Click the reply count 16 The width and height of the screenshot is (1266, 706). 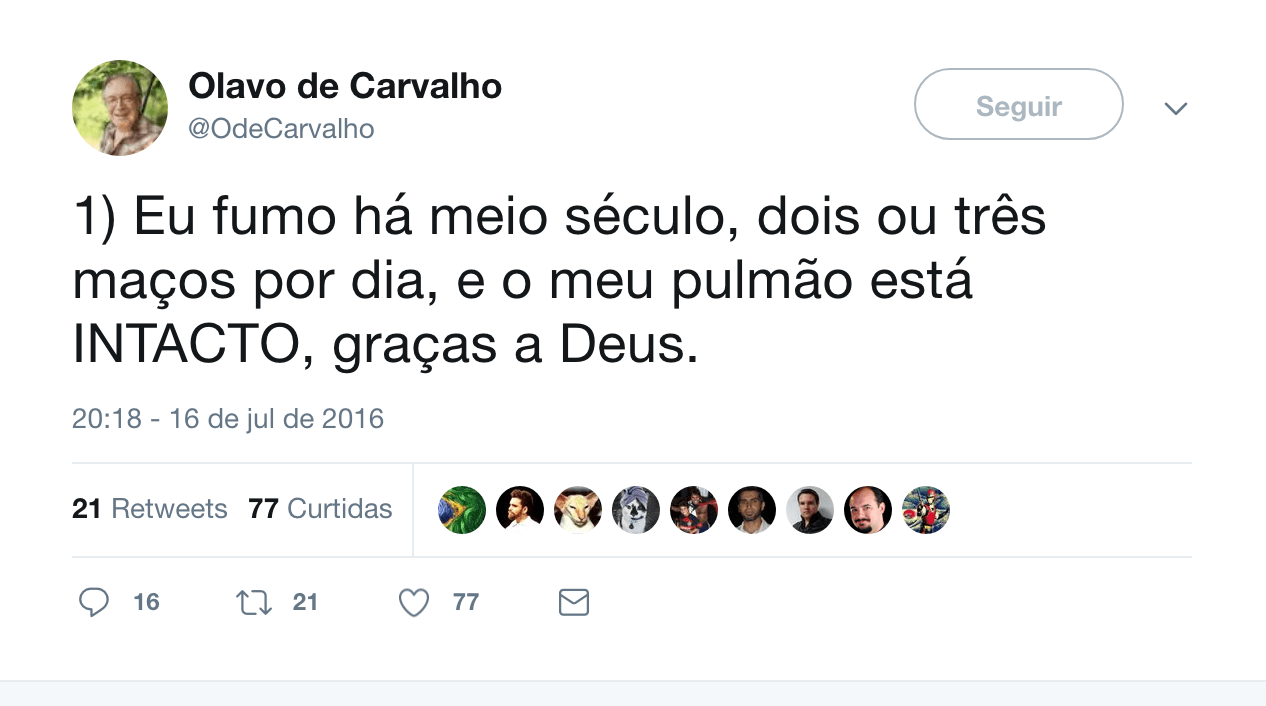point(146,602)
